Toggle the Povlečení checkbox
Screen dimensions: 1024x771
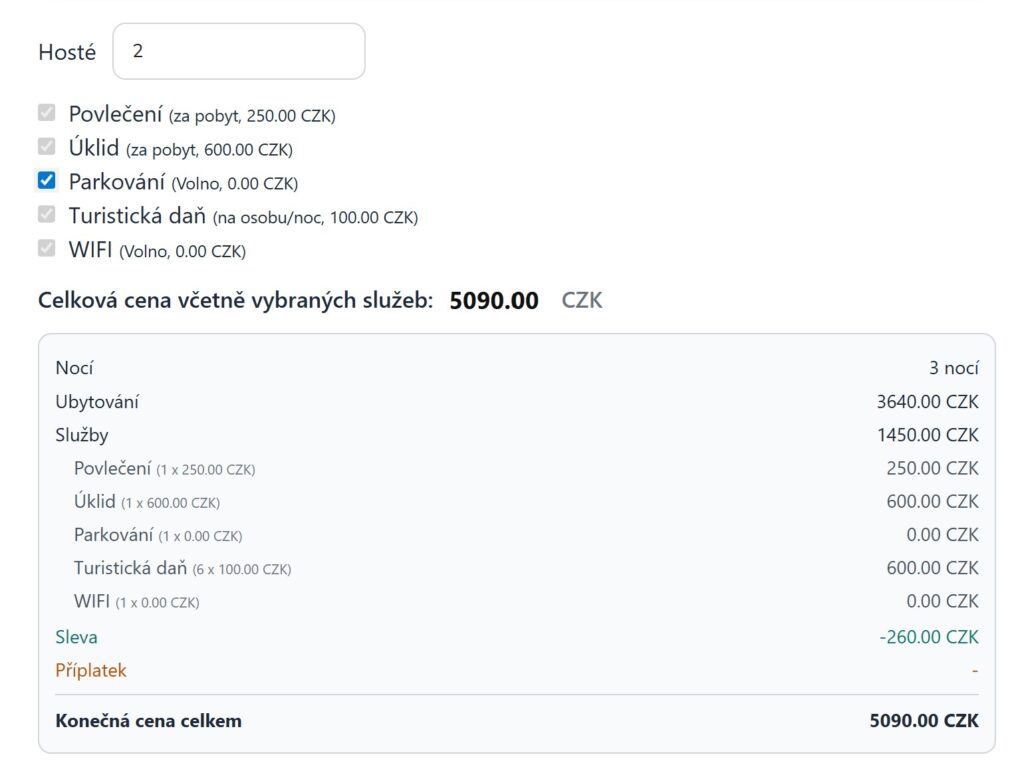pos(46,113)
